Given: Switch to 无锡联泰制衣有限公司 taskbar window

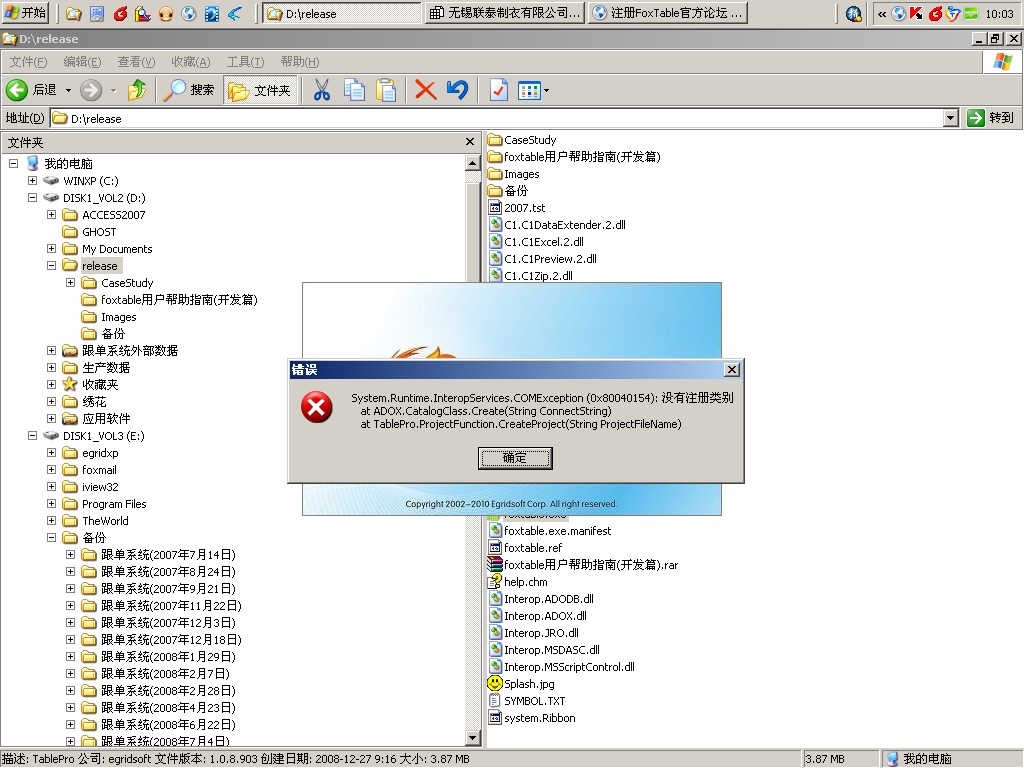Looking at the screenshot, I should pos(504,13).
